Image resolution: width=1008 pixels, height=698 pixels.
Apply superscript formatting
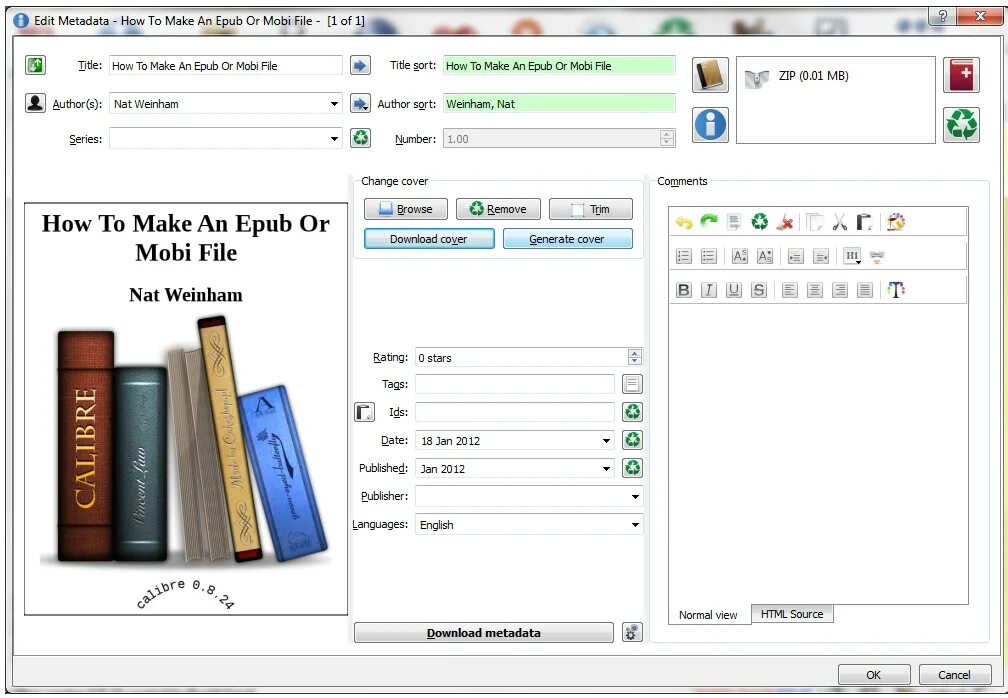739,256
